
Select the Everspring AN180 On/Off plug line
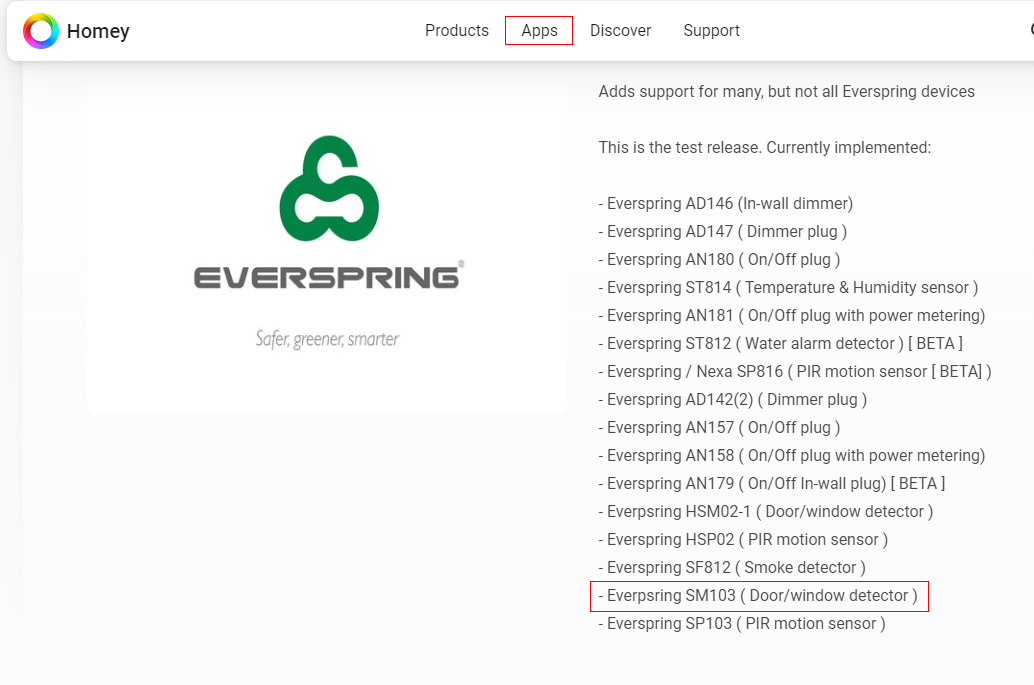click(719, 260)
